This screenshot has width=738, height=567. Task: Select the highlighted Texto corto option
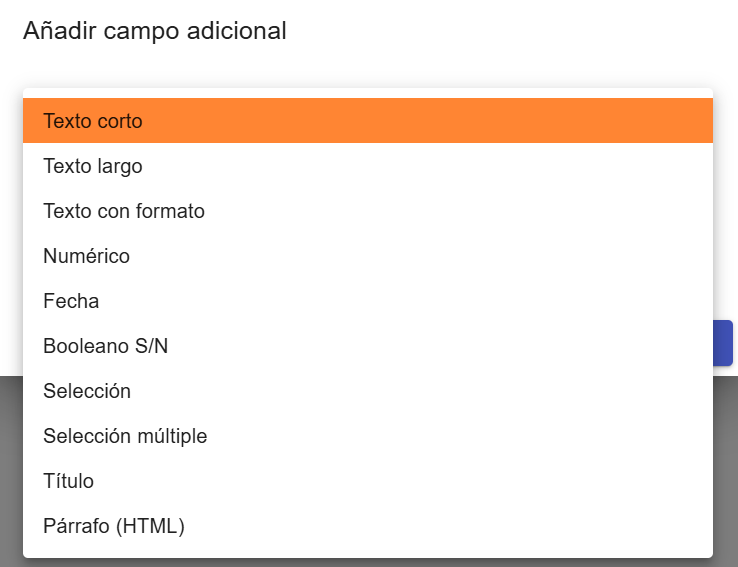pyautogui.click(x=368, y=121)
